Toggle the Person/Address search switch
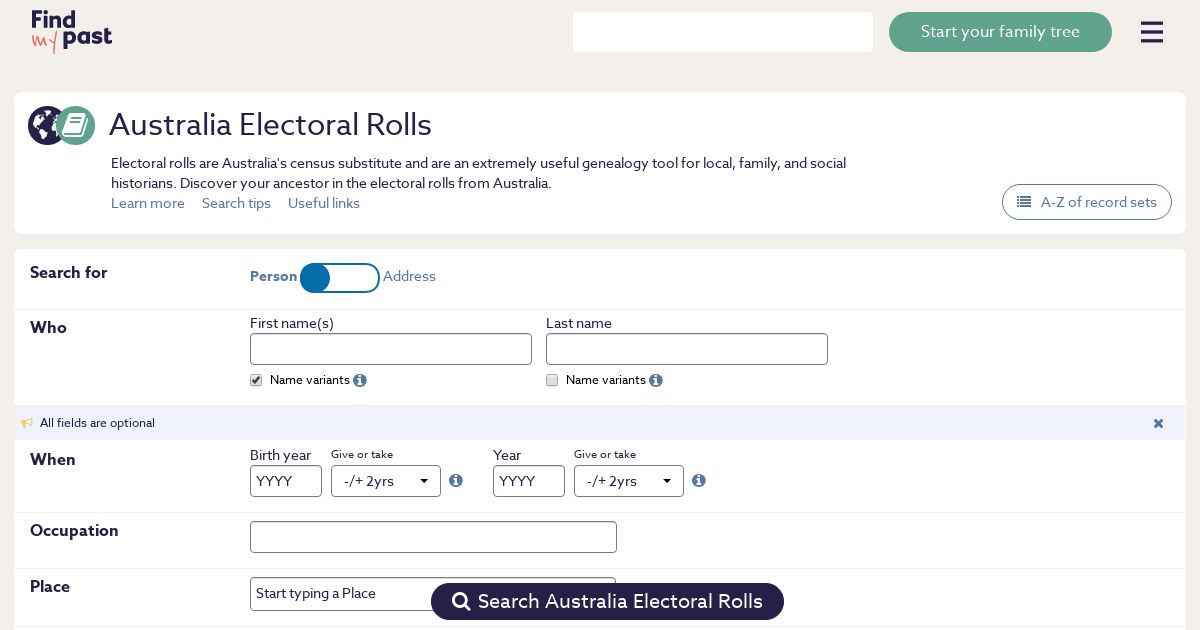This screenshot has height=630, width=1200. [340, 278]
